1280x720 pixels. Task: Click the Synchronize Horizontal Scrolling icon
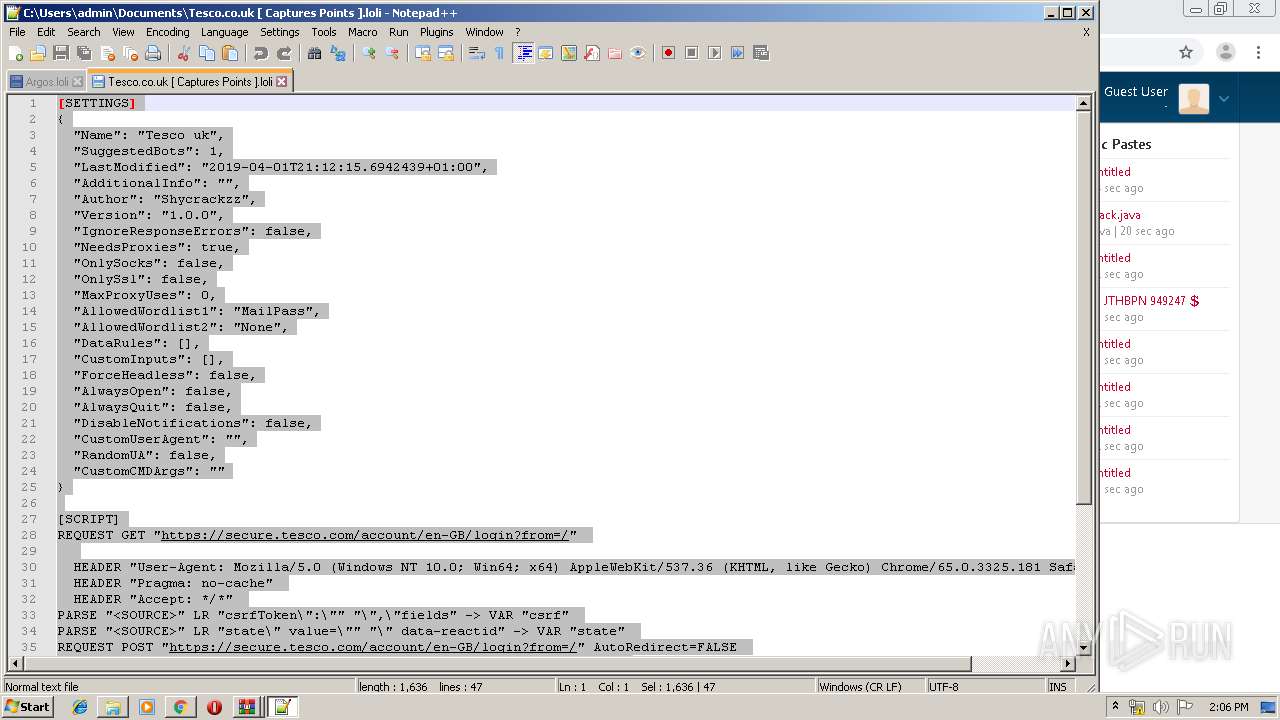[446, 53]
